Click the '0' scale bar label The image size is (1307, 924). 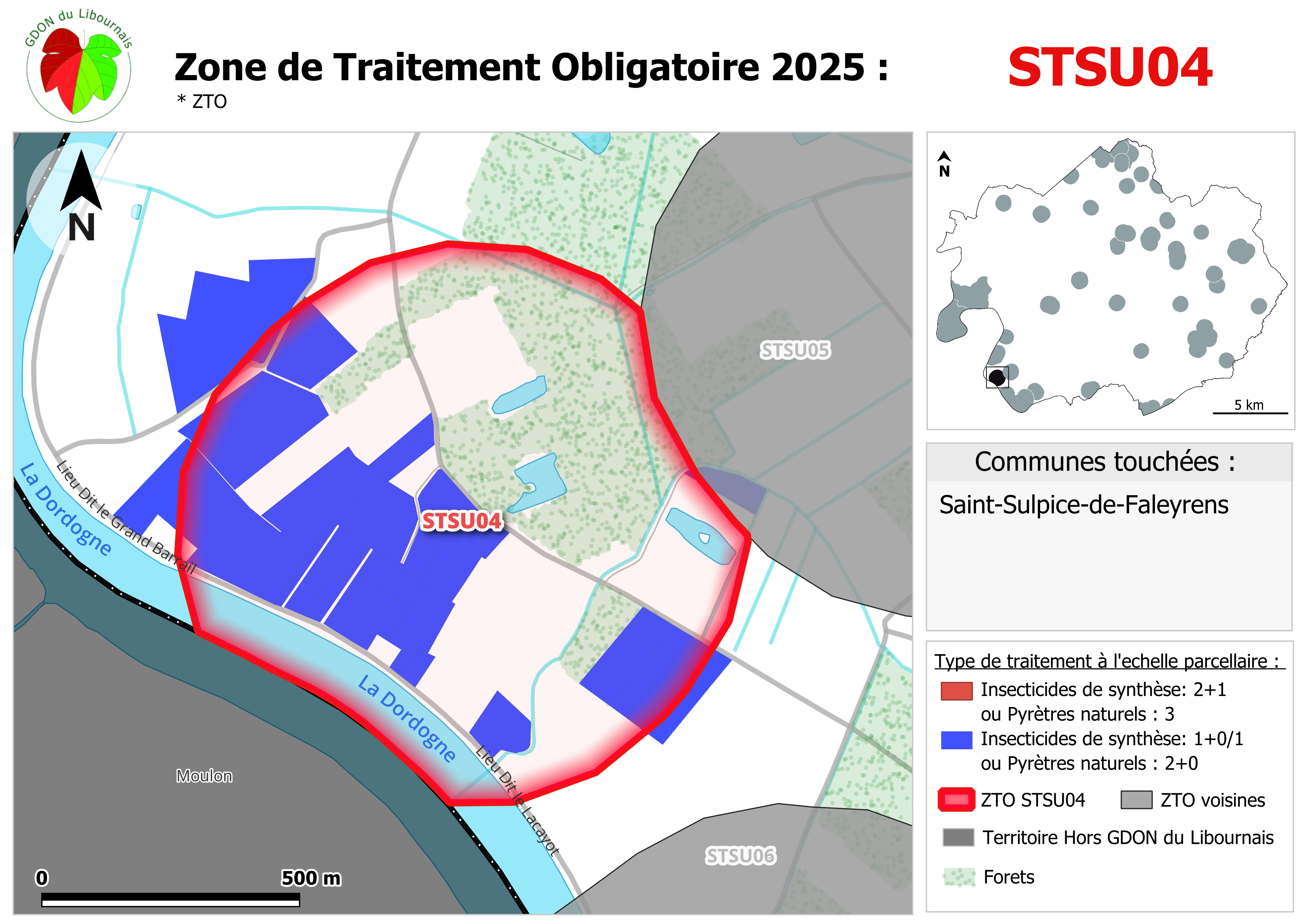(42, 878)
